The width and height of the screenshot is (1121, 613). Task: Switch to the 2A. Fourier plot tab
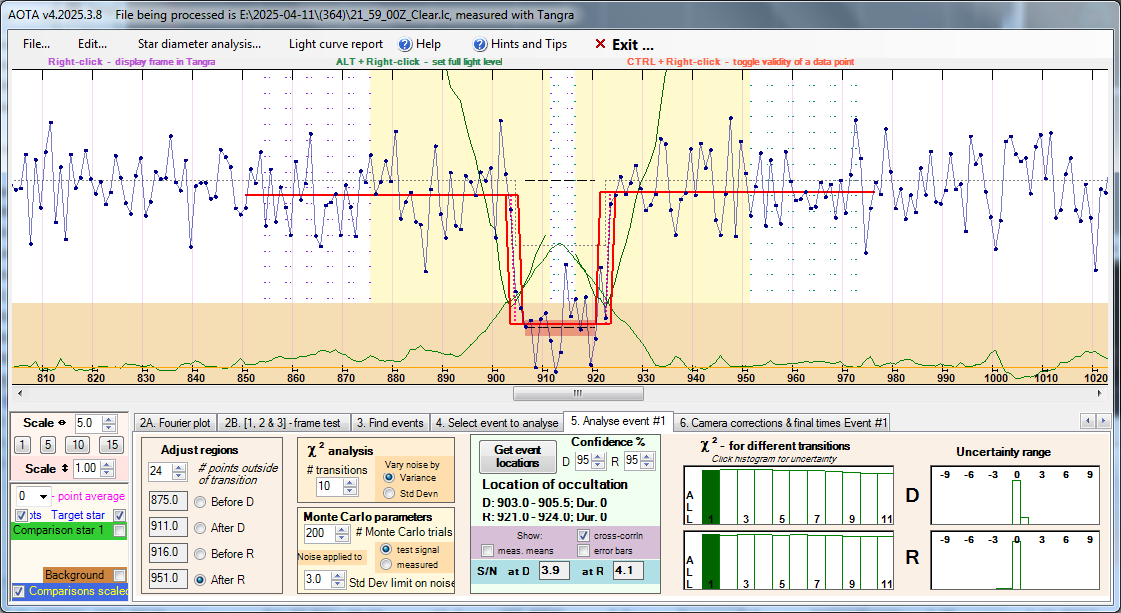[x=175, y=423]
